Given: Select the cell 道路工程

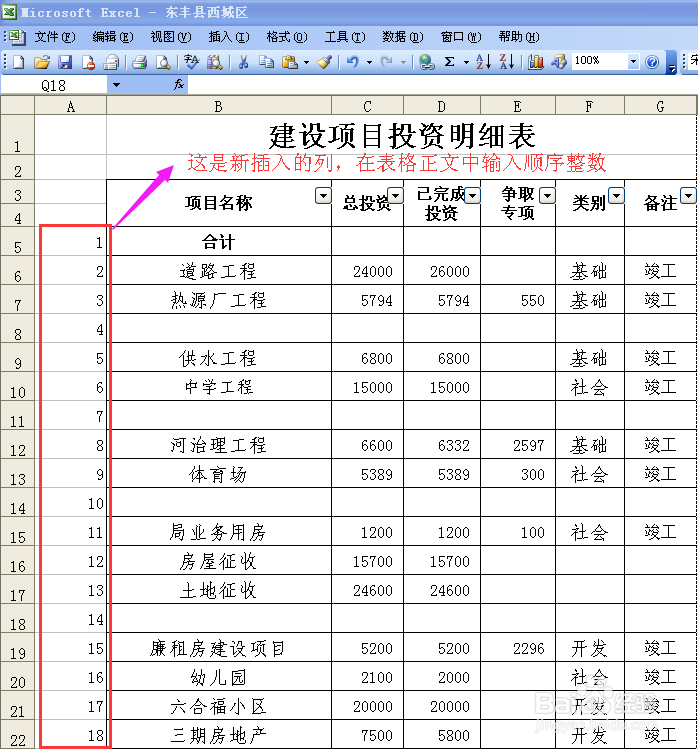Looking at the screenshot, I should coord(219,271).
